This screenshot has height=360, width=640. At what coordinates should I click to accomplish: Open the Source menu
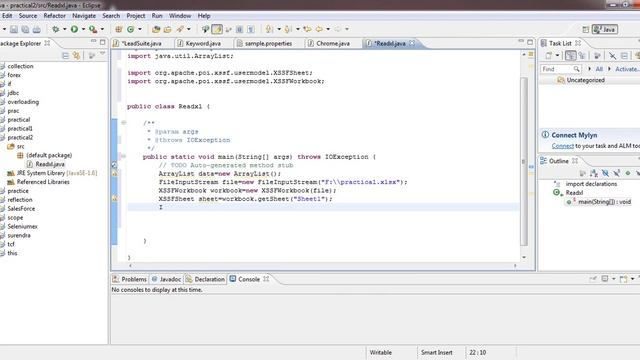point(28,16)
